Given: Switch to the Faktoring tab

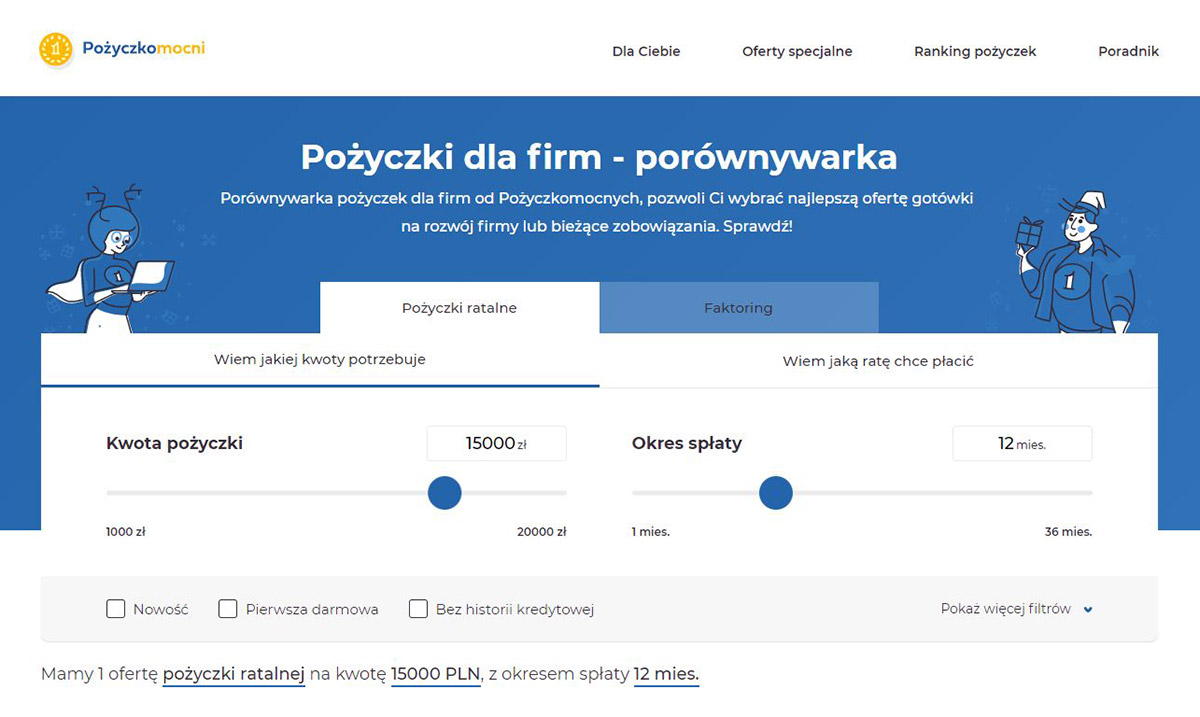Looking at the screenshot, I should pyautogui.click(x=738, y=308).
